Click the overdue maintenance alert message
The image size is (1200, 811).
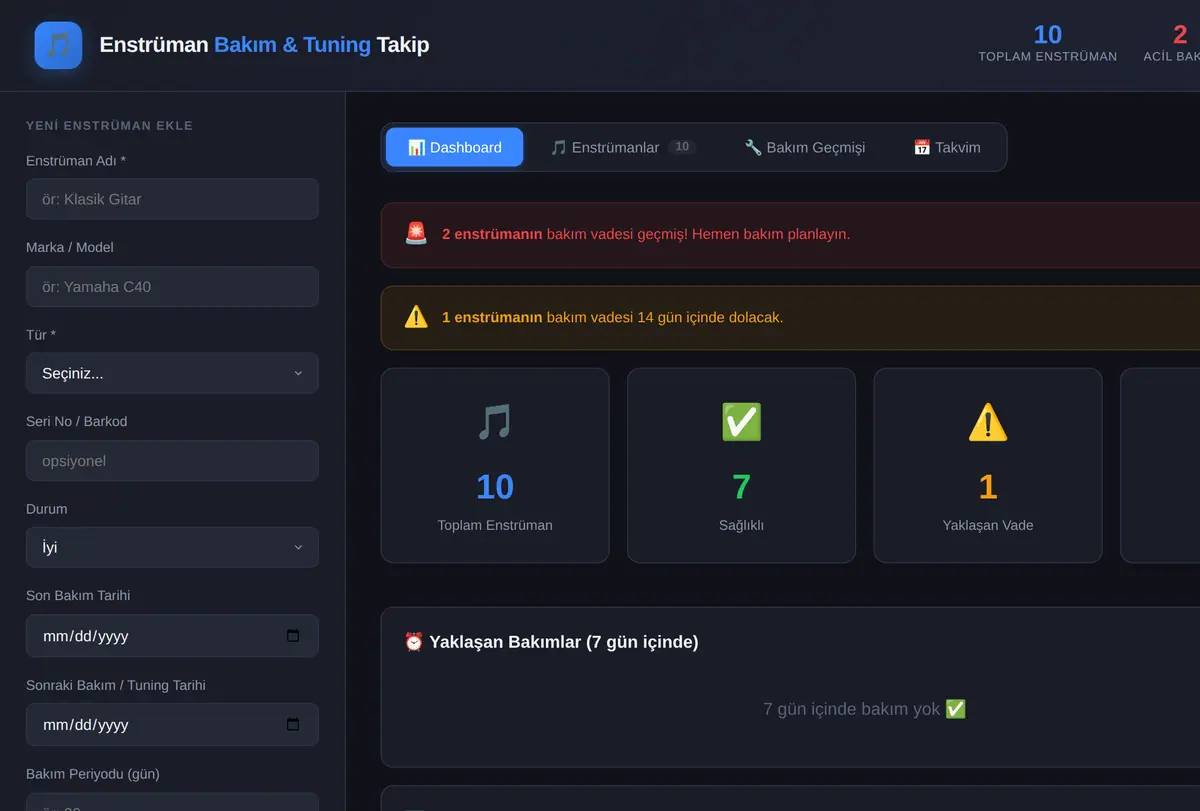coord(646,234)
